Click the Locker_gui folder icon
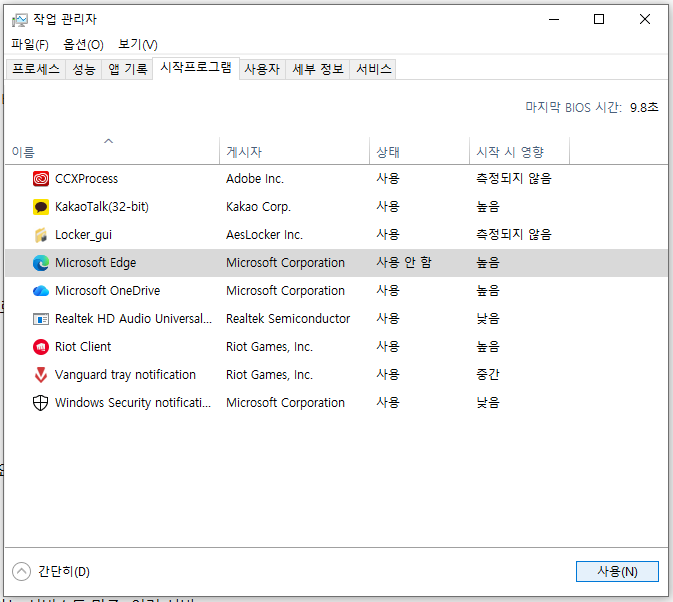Image resolution: width=673 pixels, height=602 pixels. (41, 235)
